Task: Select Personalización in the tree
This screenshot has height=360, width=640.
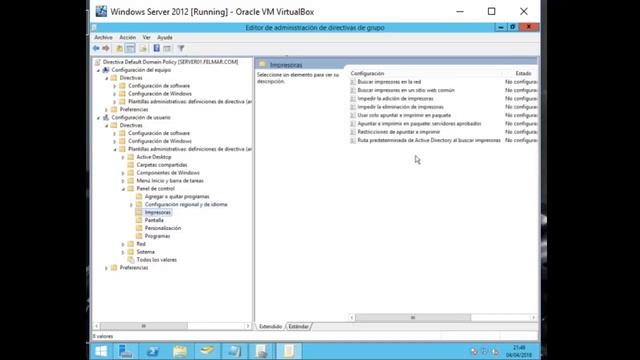Action: pyautogui.click(x=162, y=228)
